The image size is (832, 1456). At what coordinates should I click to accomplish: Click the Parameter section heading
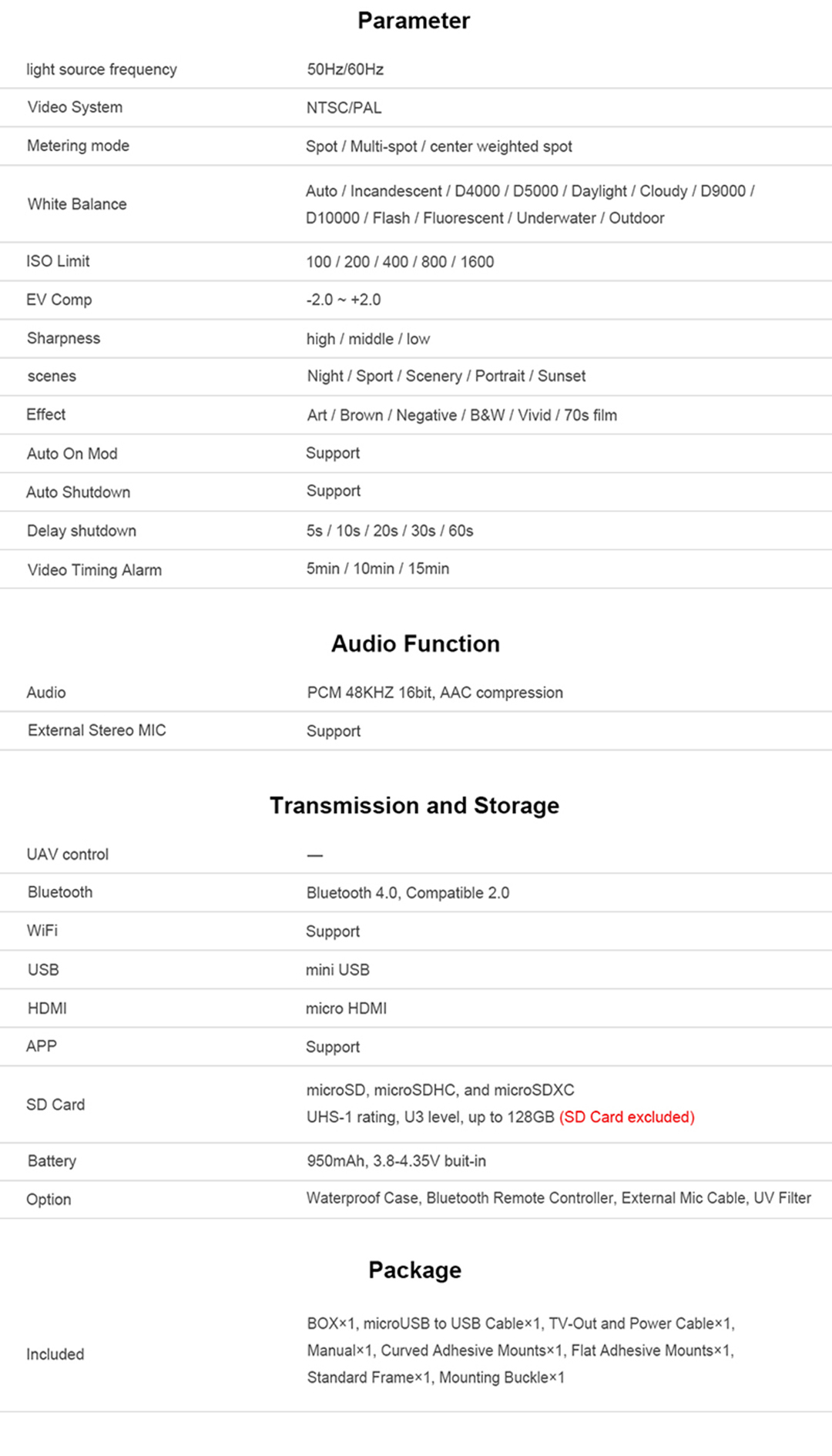tap(414, 21)
